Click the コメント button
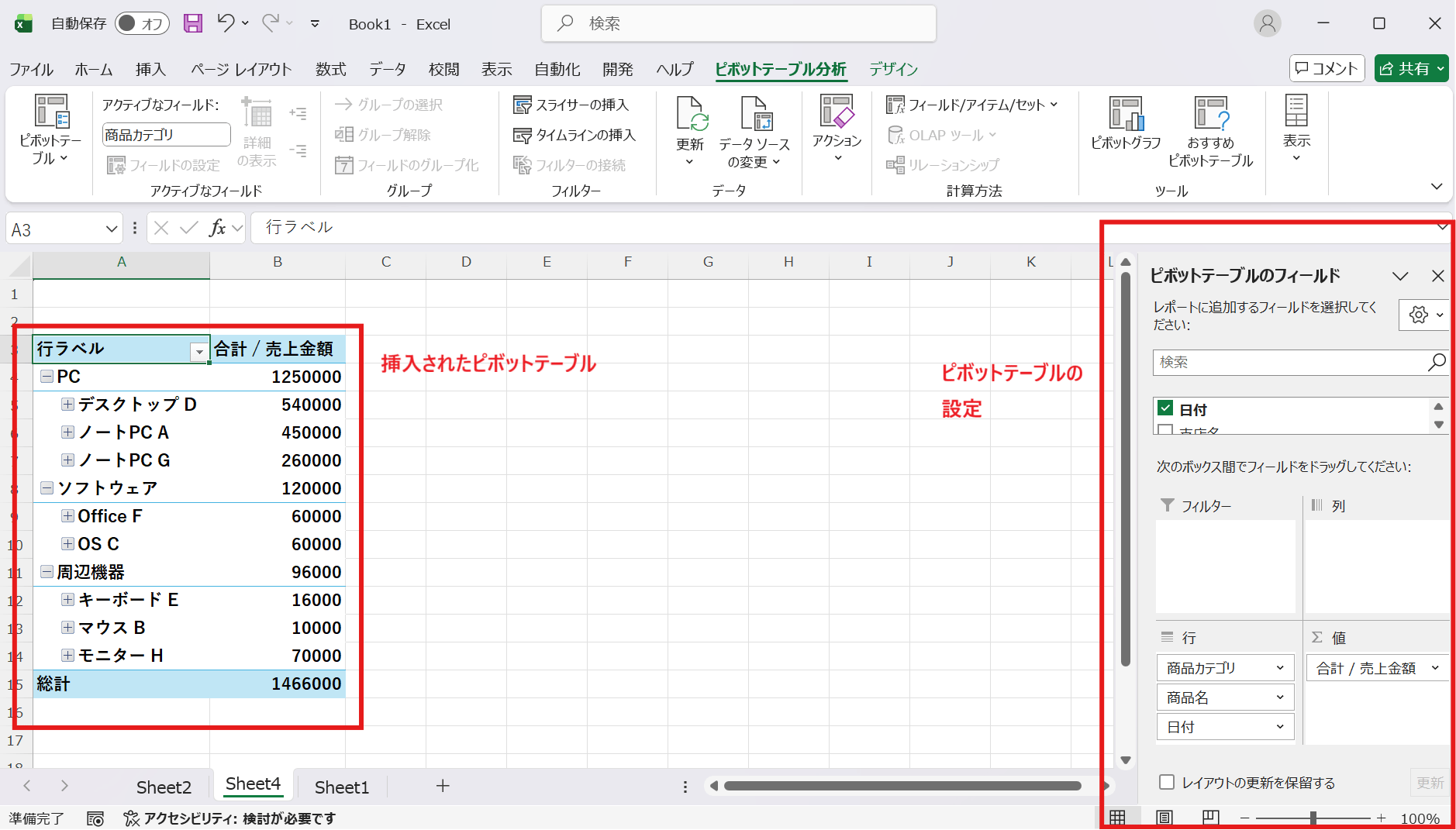The width and height of the screenshot is (1456, 830). (x=1326, y=67)
